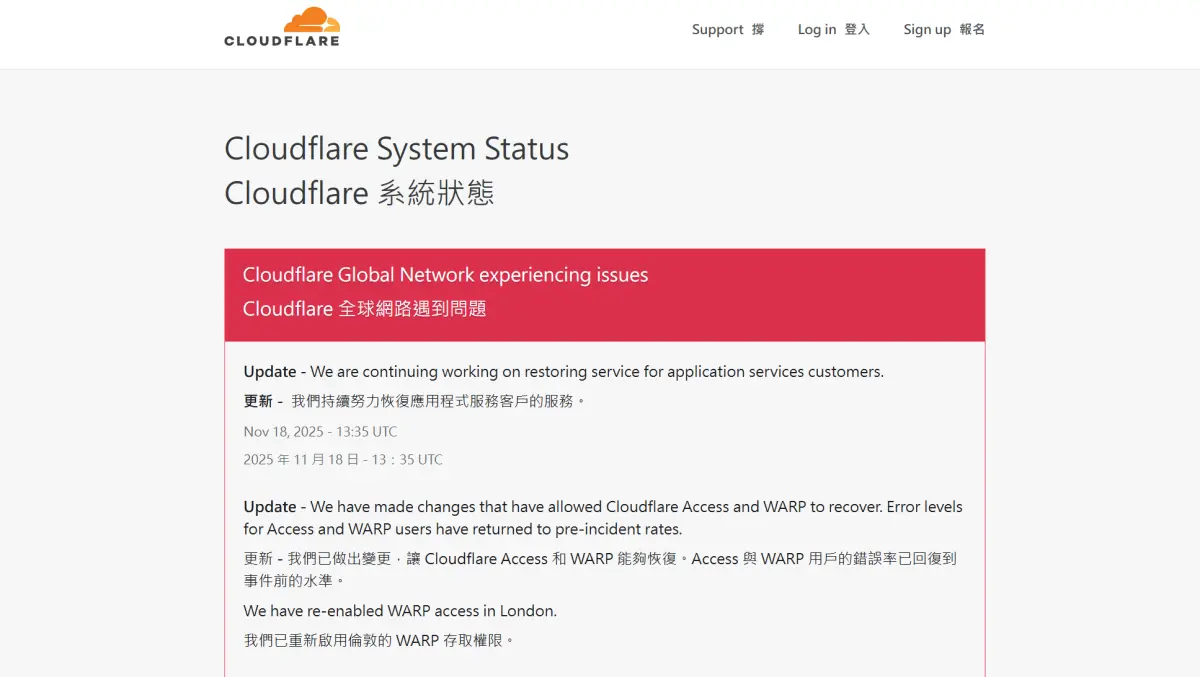Click Sign up to create an account

pyautogui.click(x=925, y=29)
